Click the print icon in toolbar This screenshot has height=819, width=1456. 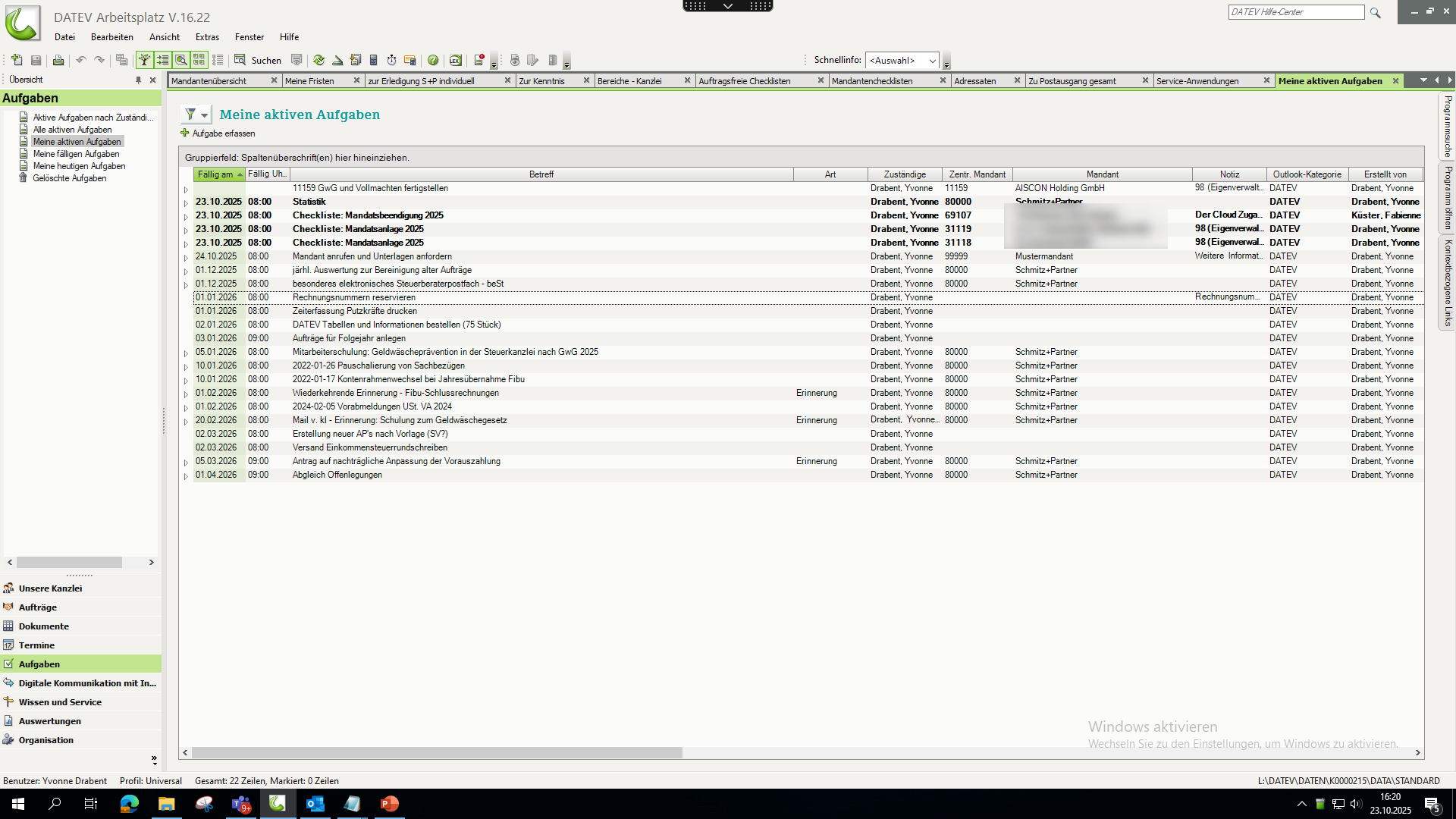(x=58, y=60)
